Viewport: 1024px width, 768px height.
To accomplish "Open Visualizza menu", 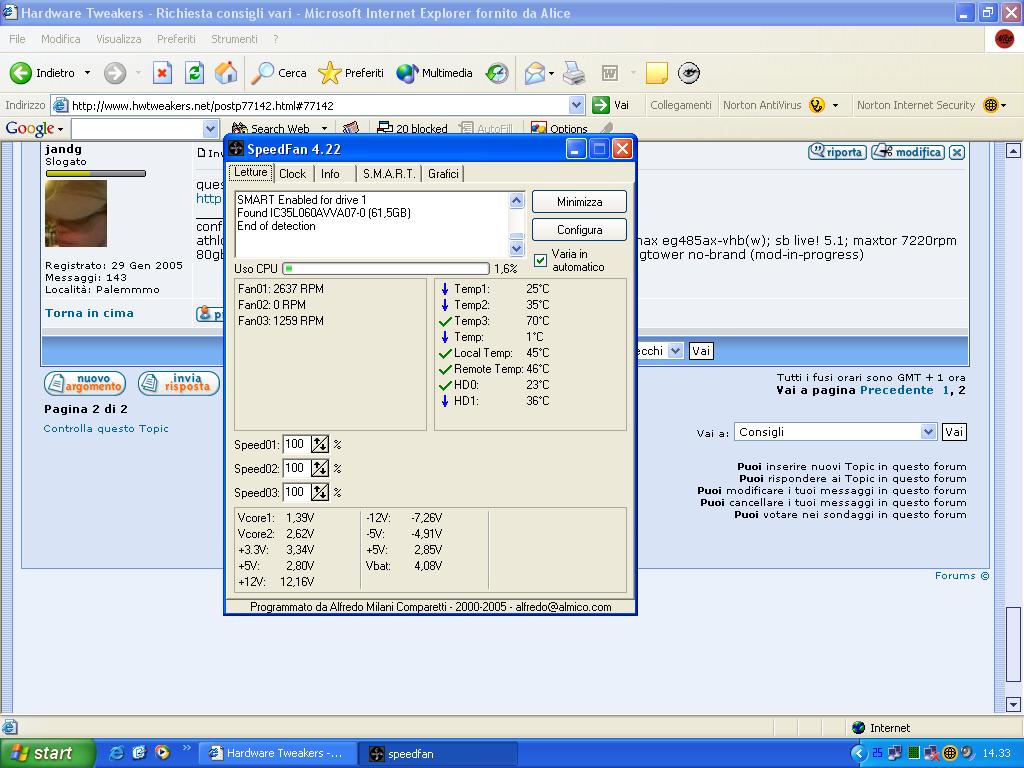I will point(119,39).
